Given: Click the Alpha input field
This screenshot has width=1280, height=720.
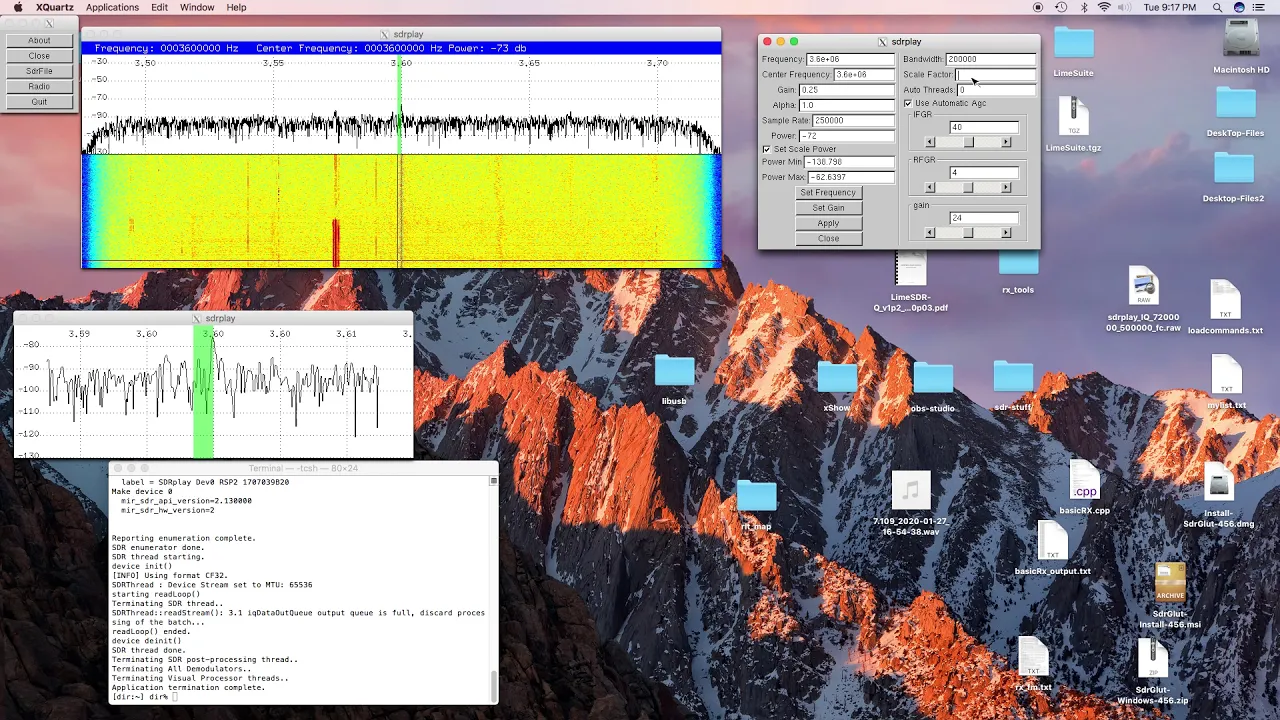Looking at the screenshot, I should tap(846, 105).
